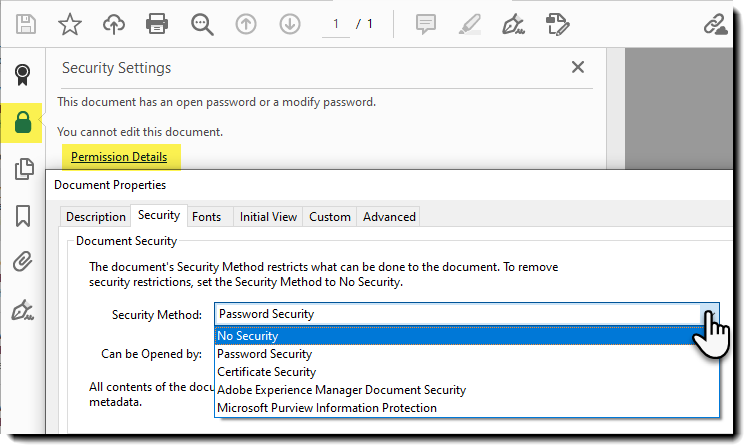Switch to the Fonts tab

coord(207,216)
